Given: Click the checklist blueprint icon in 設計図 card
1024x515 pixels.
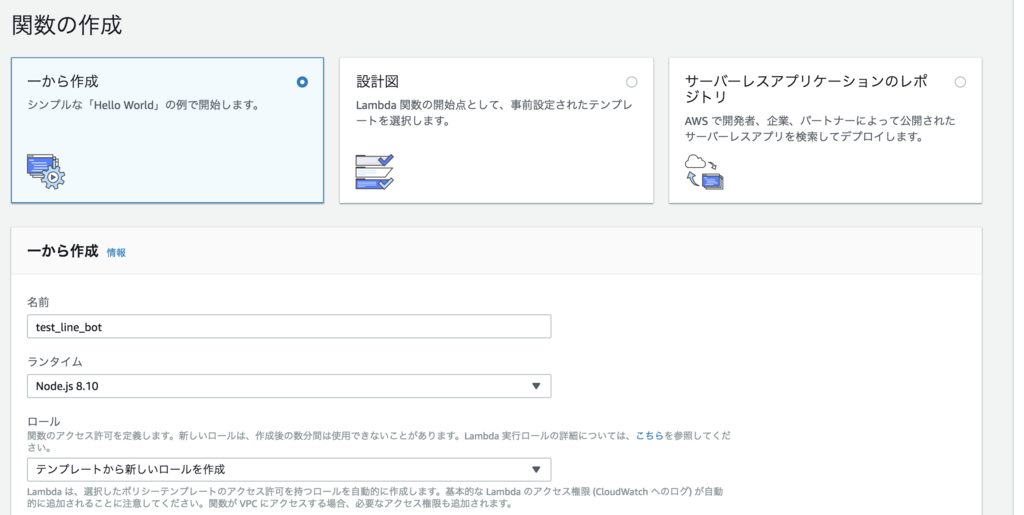Looking at the screenshot, I should pyautogui.click(x=375, y=172).
